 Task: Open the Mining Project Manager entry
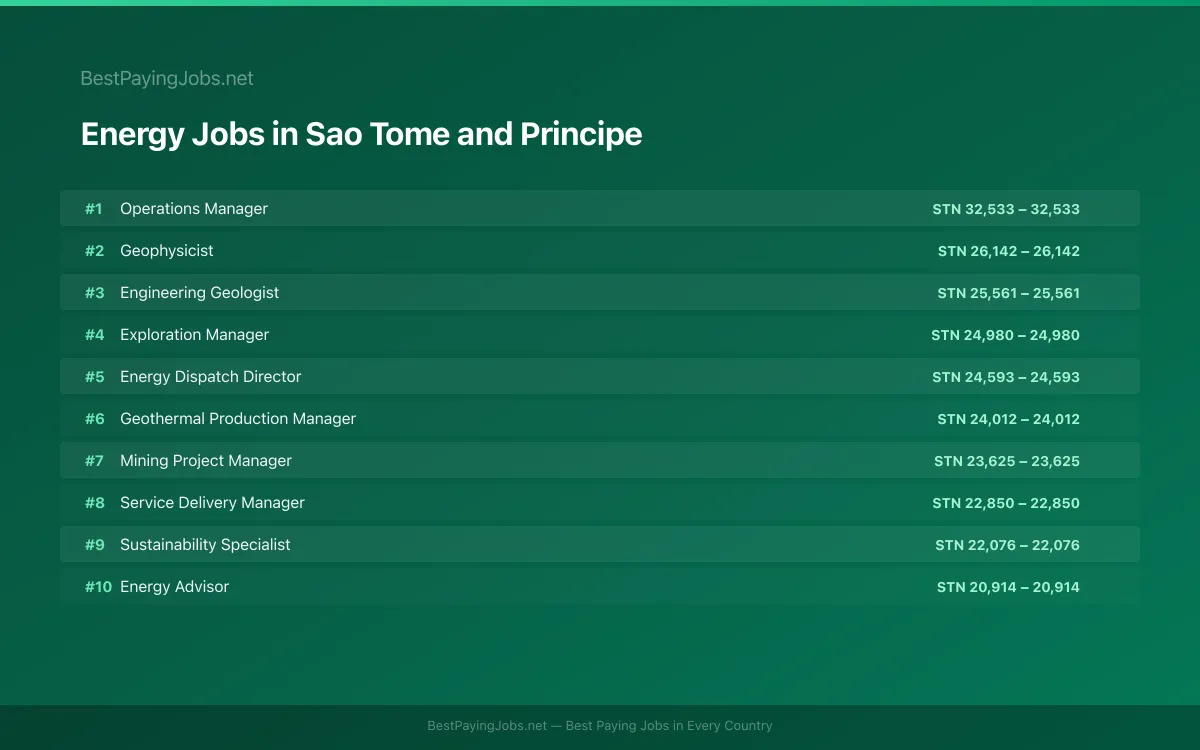pyautogui.click(x=600, y=460)
